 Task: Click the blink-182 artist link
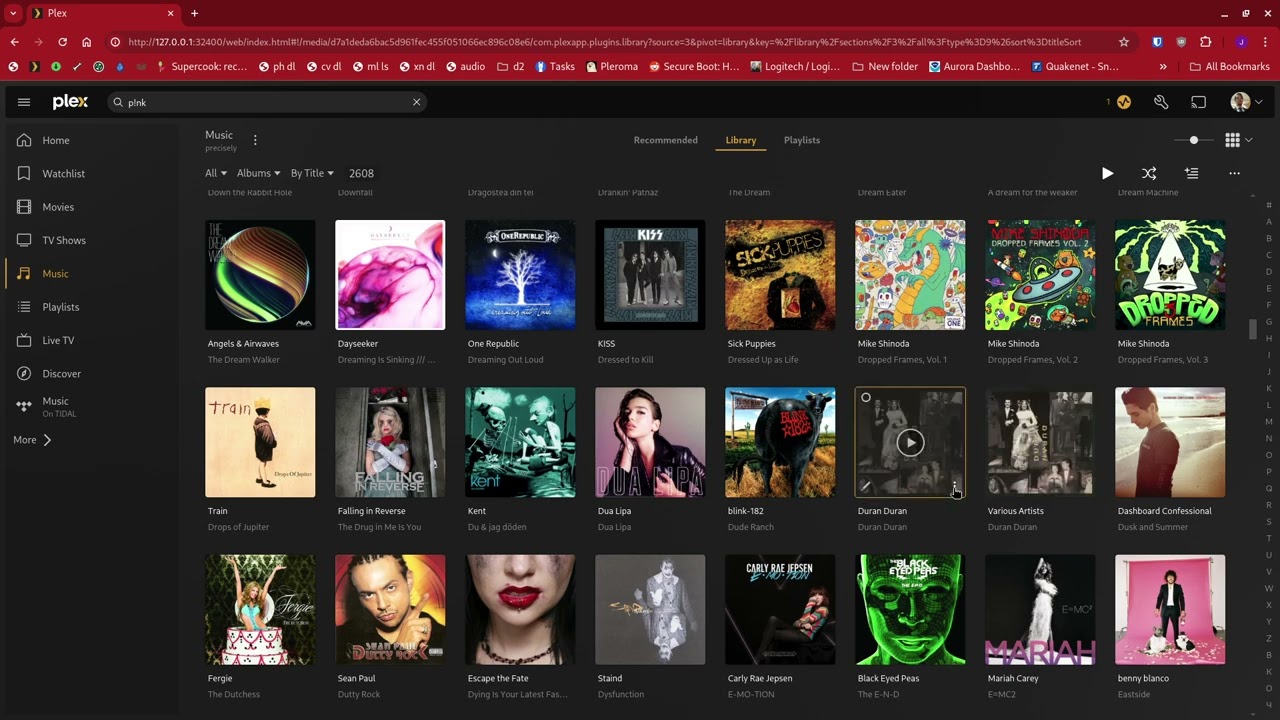click(x=745, y=511)
